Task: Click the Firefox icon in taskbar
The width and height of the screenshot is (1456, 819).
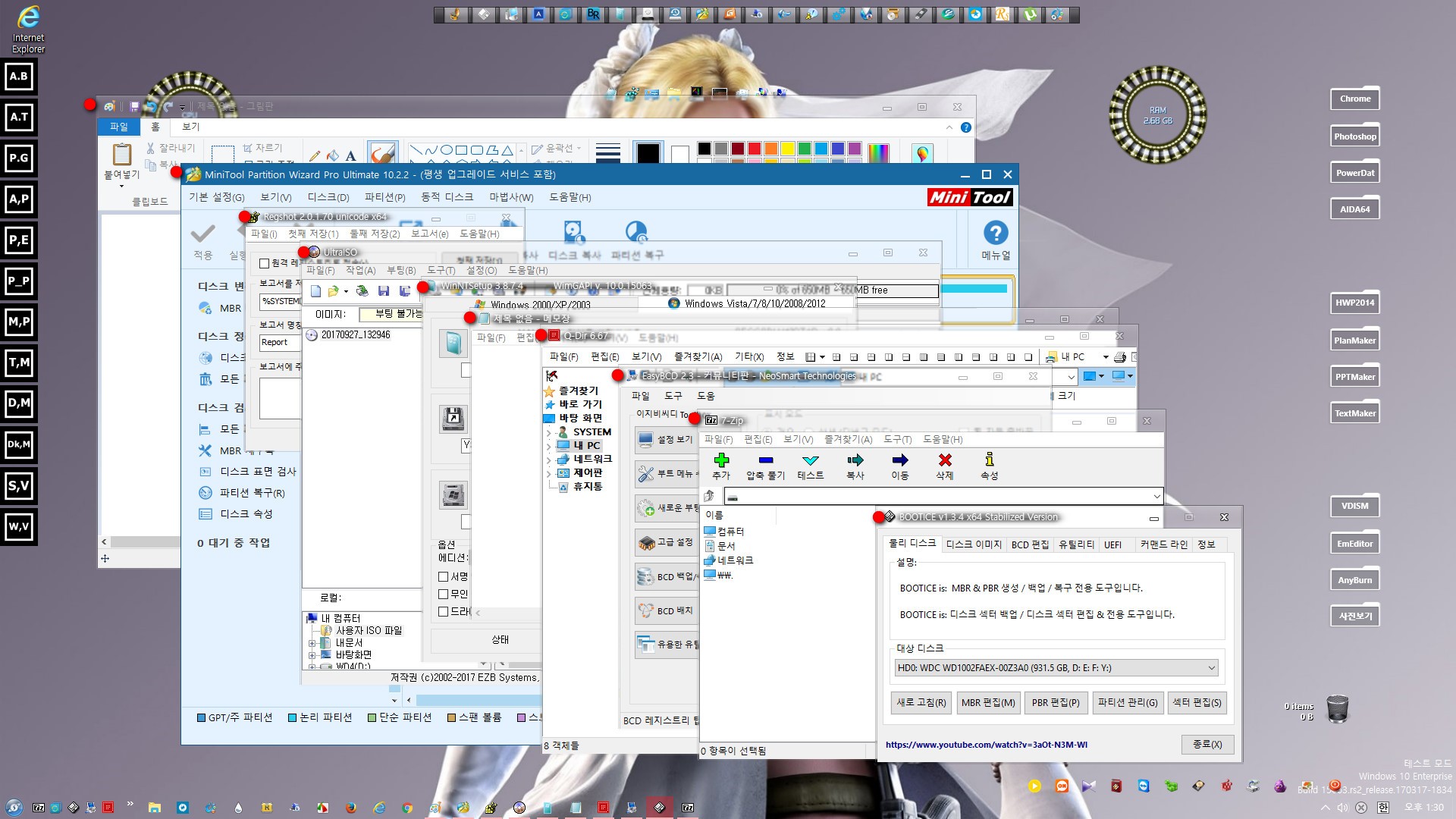Action: point(351,808)
